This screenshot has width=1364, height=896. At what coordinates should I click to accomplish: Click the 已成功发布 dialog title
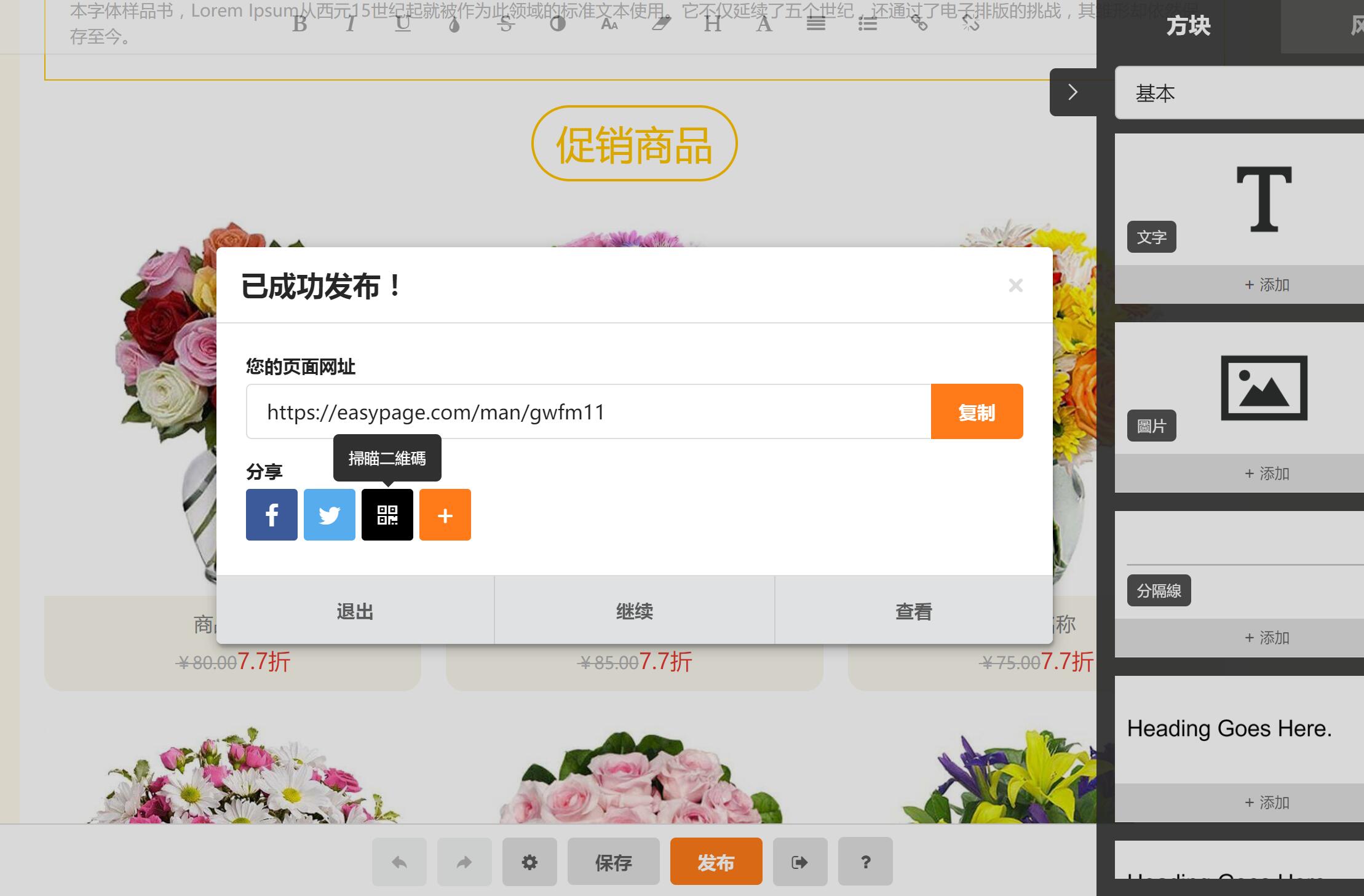tap(322, 287)
